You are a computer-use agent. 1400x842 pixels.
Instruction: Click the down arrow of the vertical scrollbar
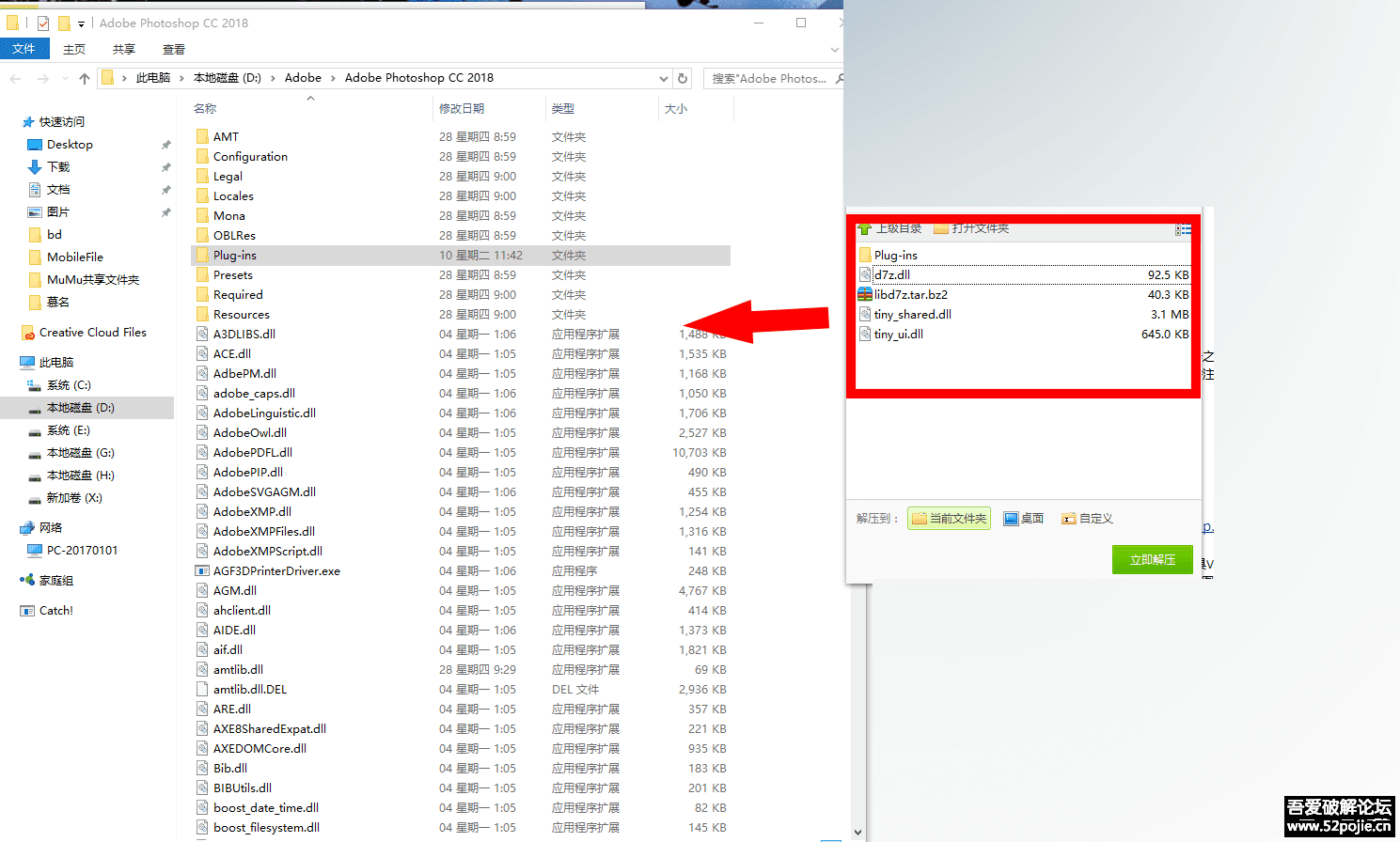coord(857,833)
